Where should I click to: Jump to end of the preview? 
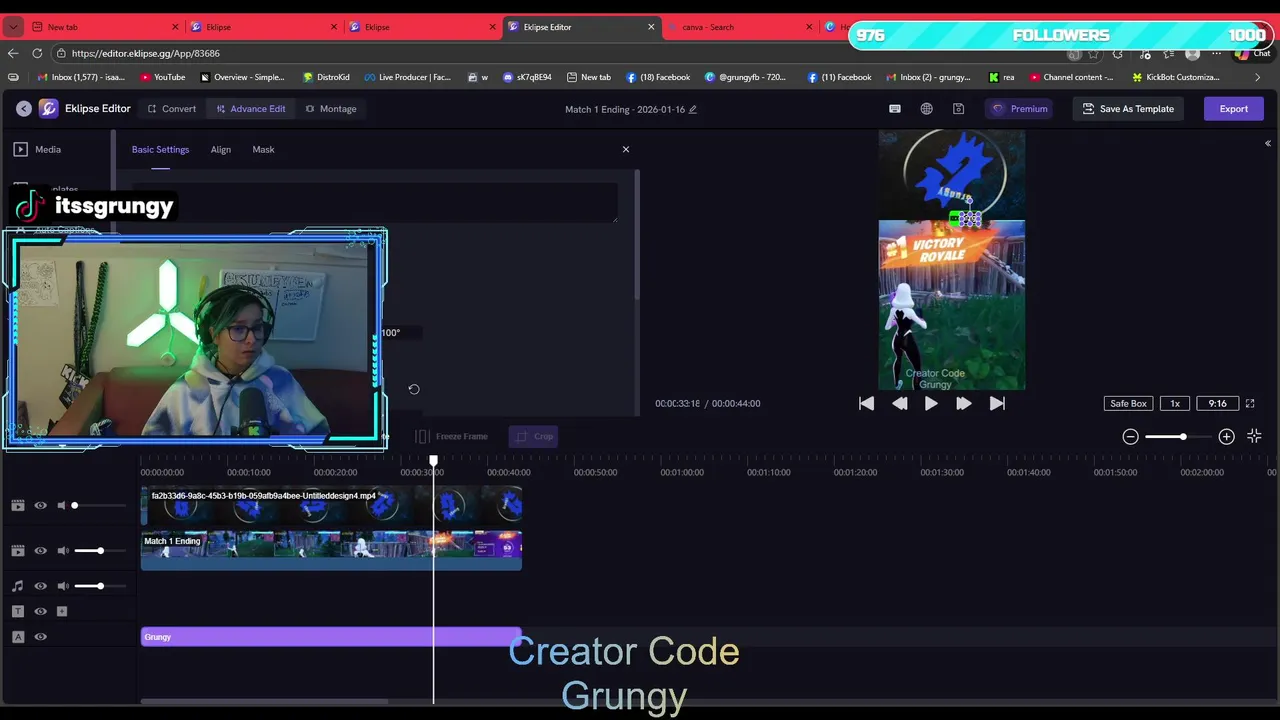click(x=997, y=403)
